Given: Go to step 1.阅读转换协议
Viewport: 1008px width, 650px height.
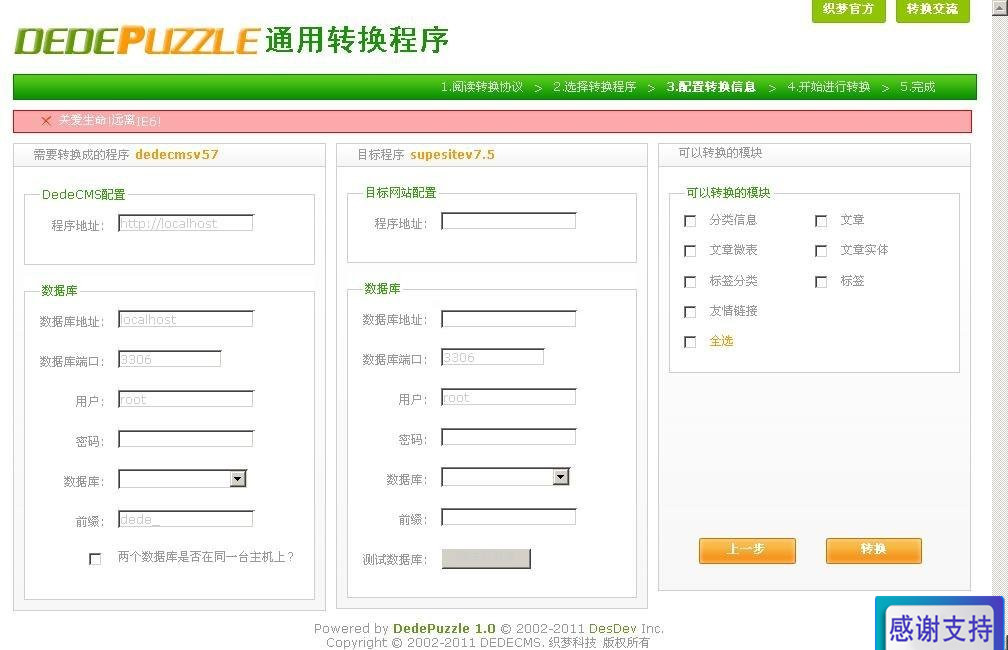Looking at the screenshot, I should tap(482, 87).
